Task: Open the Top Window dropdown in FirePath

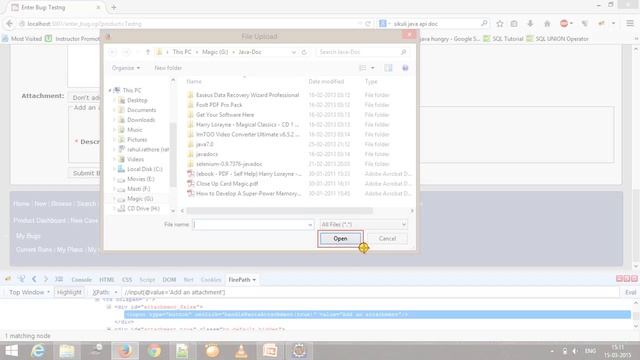Action: point(29,292)
